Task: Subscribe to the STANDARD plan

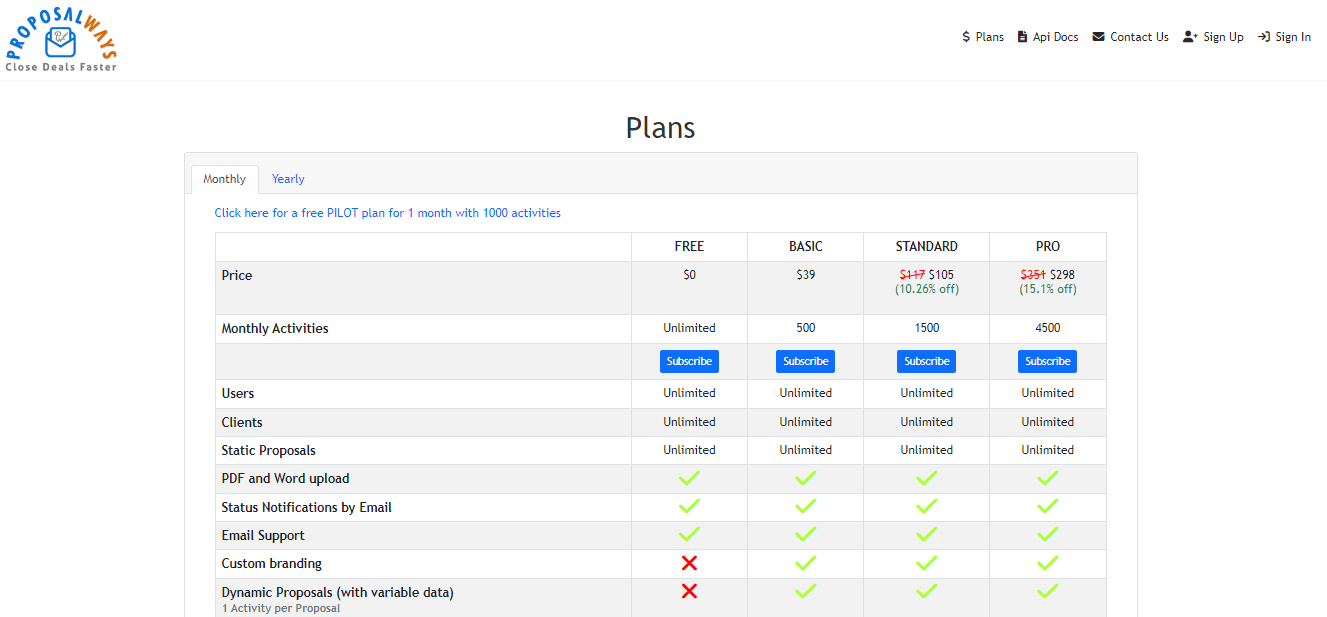Action: click(x=926, y=361)
